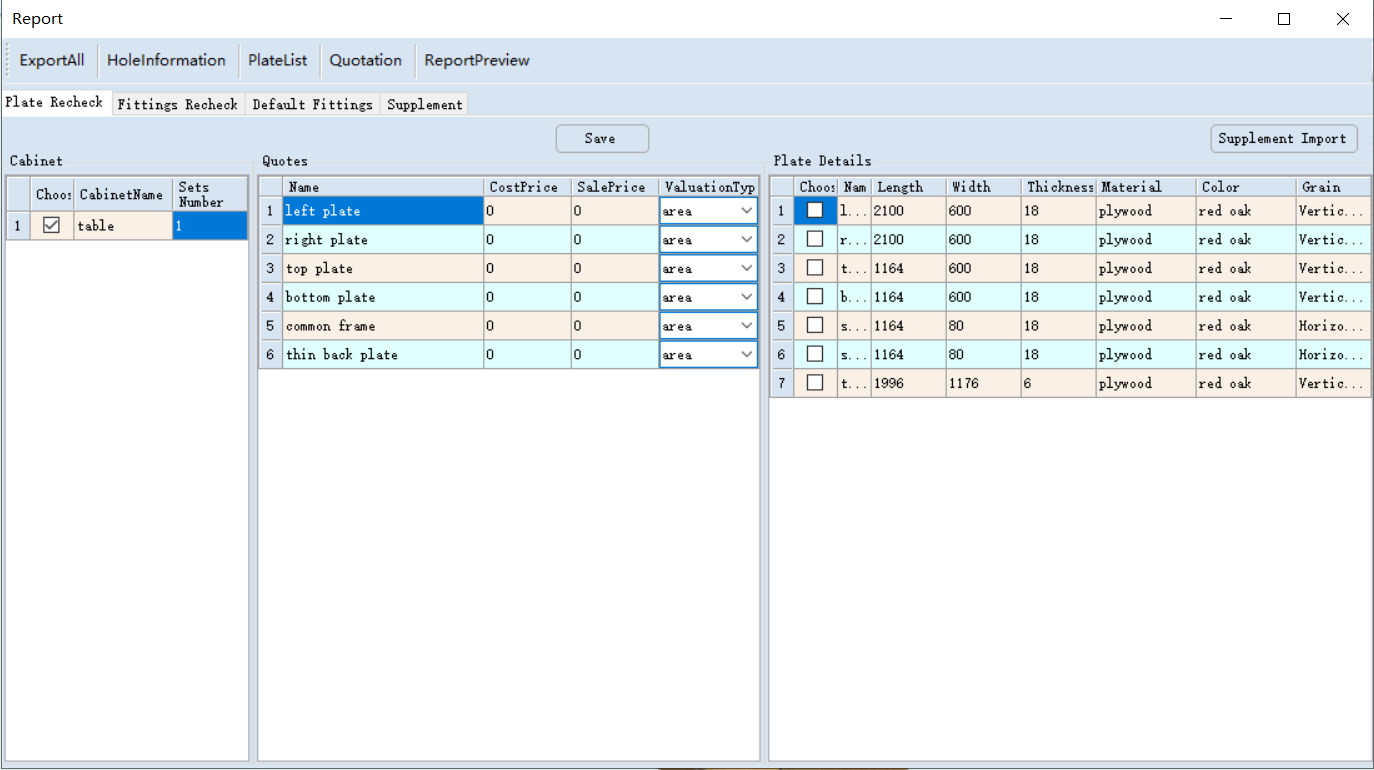Viewport: 1374px width, 770px height.
Task: Select the 'top plate' quote name cell
Action: (383, 268)
